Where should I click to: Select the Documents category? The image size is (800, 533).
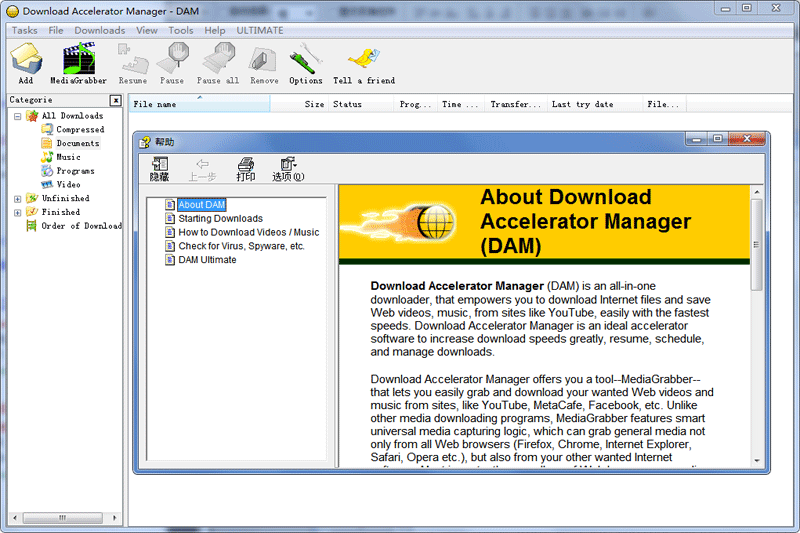click(x=77, y=143)
